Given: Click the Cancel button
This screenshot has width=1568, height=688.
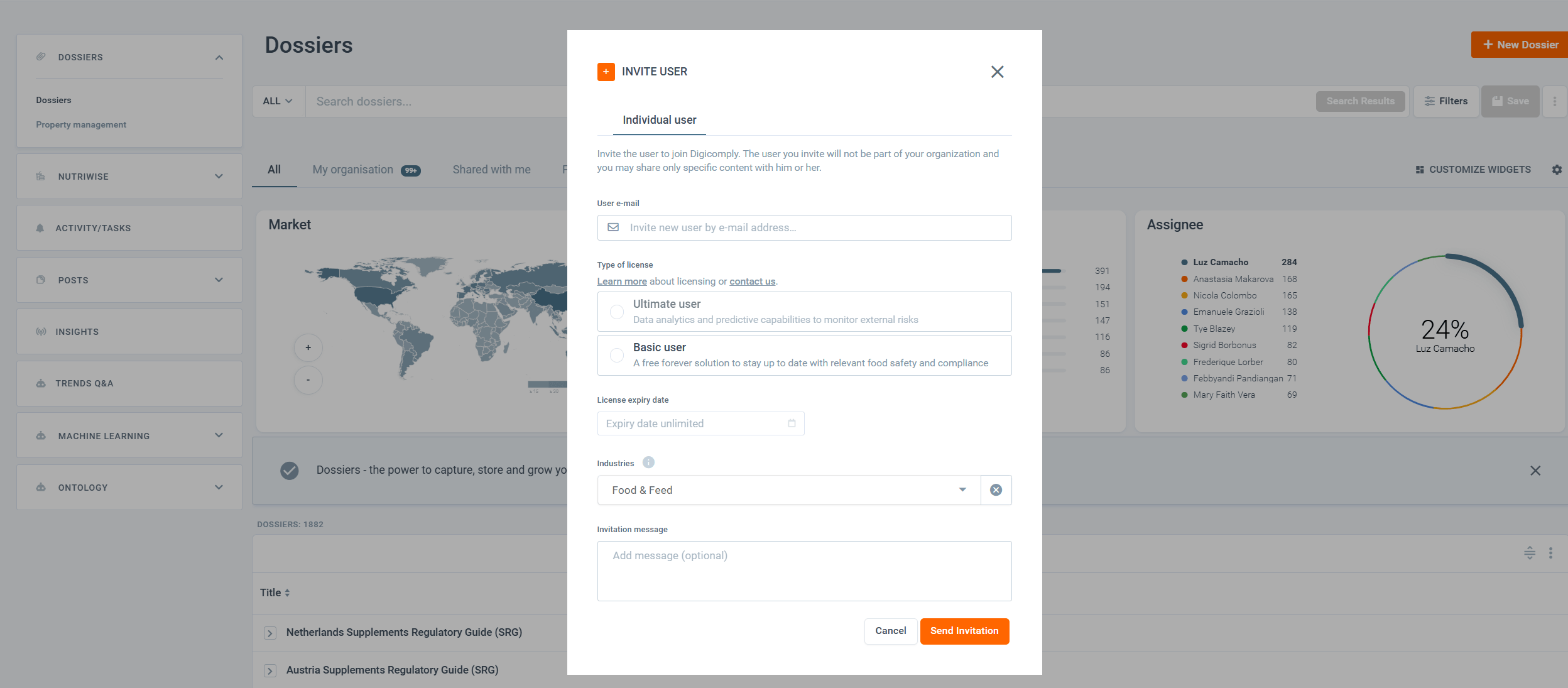Looking at the screenshot, I should 891,631.
